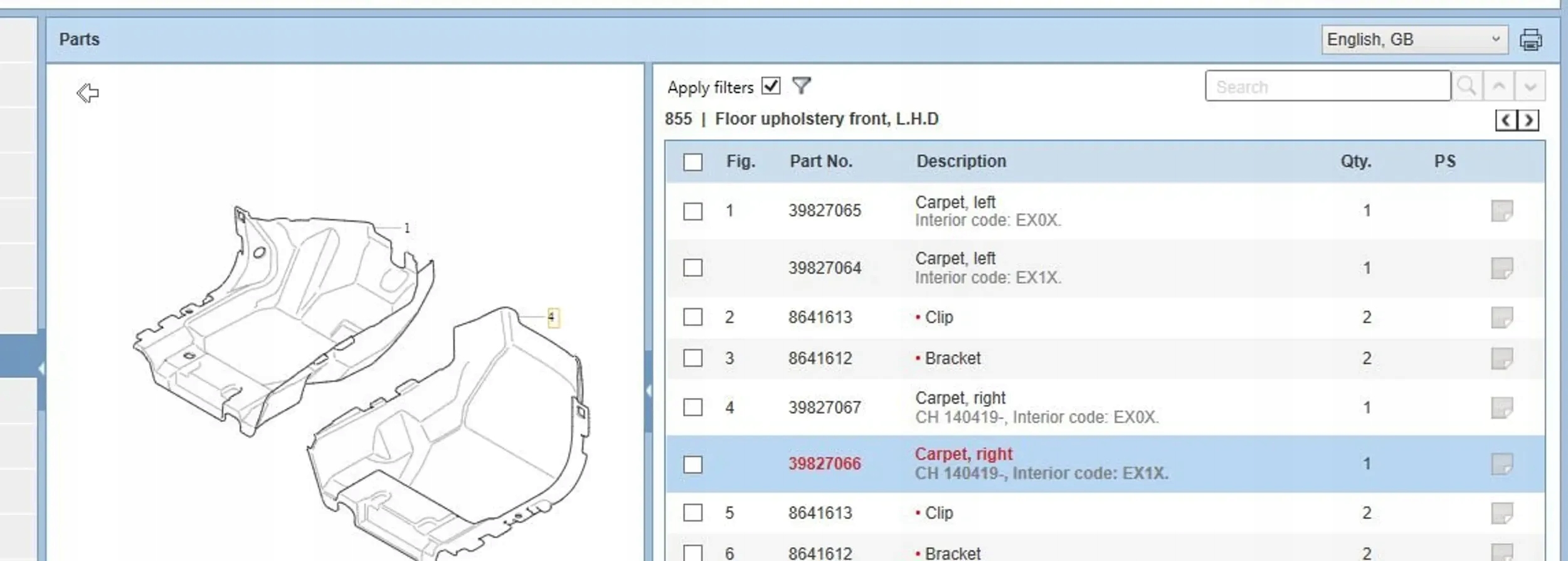Check the box for Fig. 3 Bracket

(693, 359)
